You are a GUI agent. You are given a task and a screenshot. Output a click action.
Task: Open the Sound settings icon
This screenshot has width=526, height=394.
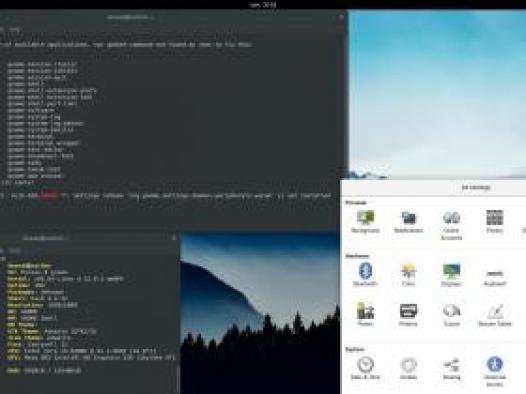pos(452,314)
